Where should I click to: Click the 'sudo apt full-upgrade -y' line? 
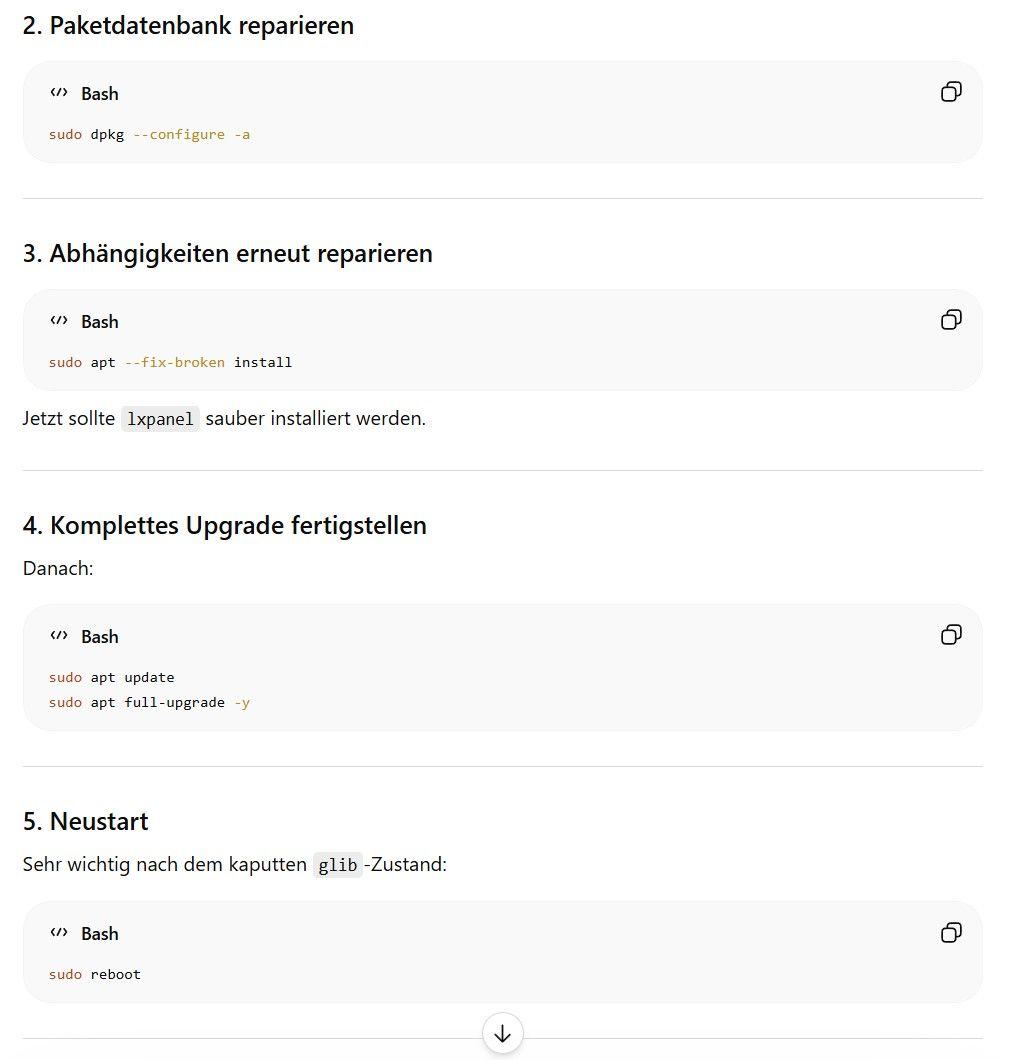click(x=149, y=702)
